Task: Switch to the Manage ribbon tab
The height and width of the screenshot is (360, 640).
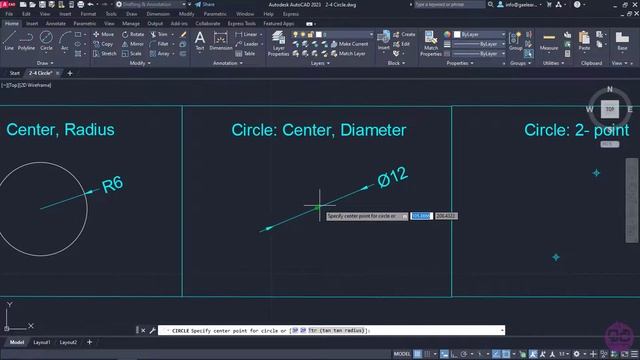Action: (131, 24)
